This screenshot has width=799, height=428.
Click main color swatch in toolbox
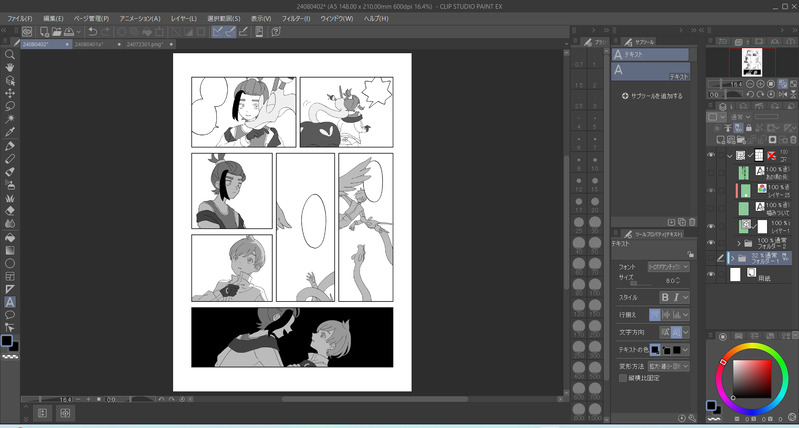pos(6,341)
